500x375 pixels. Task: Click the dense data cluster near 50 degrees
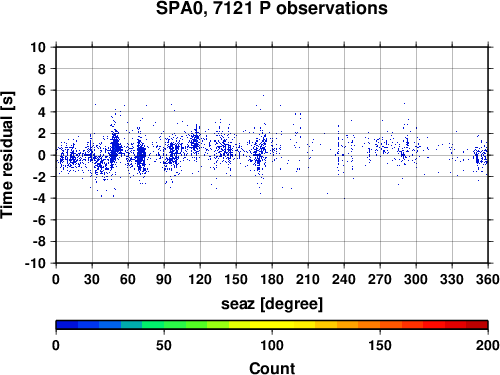(115, 147)
